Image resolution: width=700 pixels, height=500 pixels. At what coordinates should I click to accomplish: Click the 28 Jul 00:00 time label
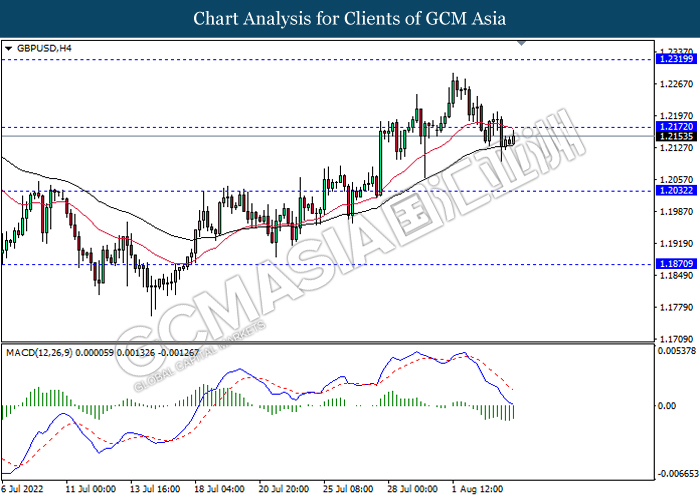point(412,489)
